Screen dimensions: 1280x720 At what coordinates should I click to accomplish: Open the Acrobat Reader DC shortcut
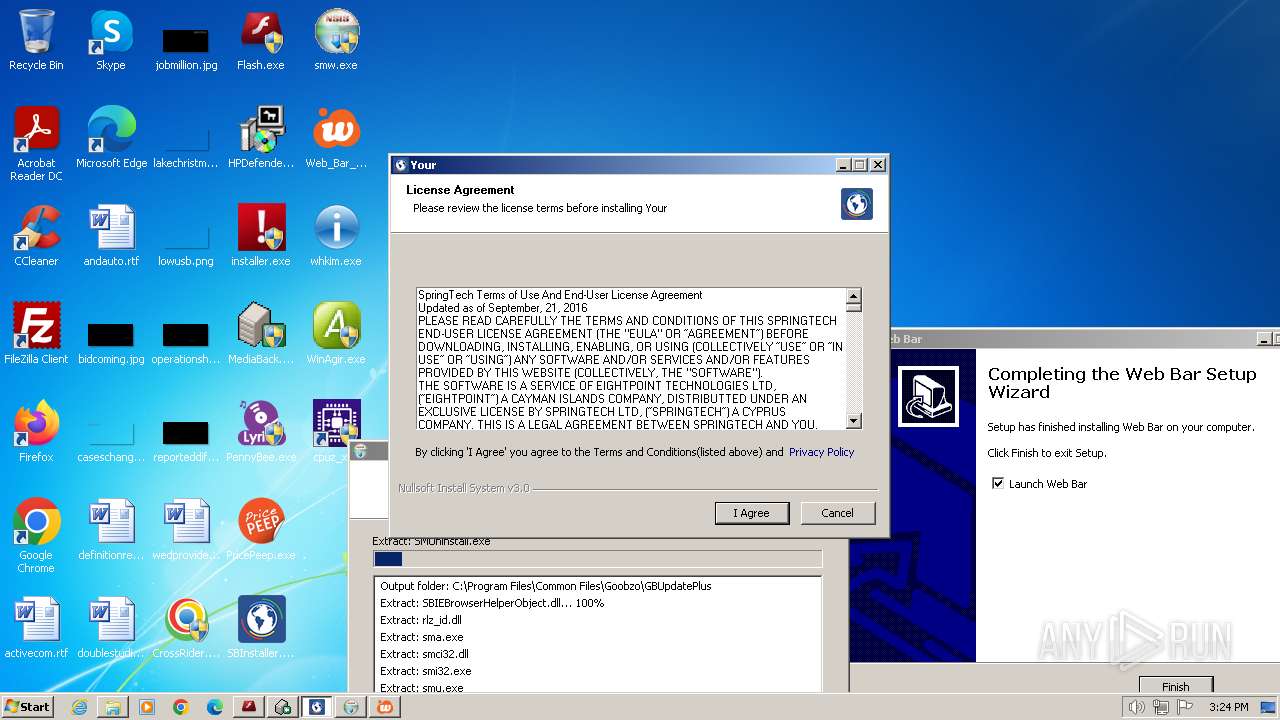(x=36, y=144)
